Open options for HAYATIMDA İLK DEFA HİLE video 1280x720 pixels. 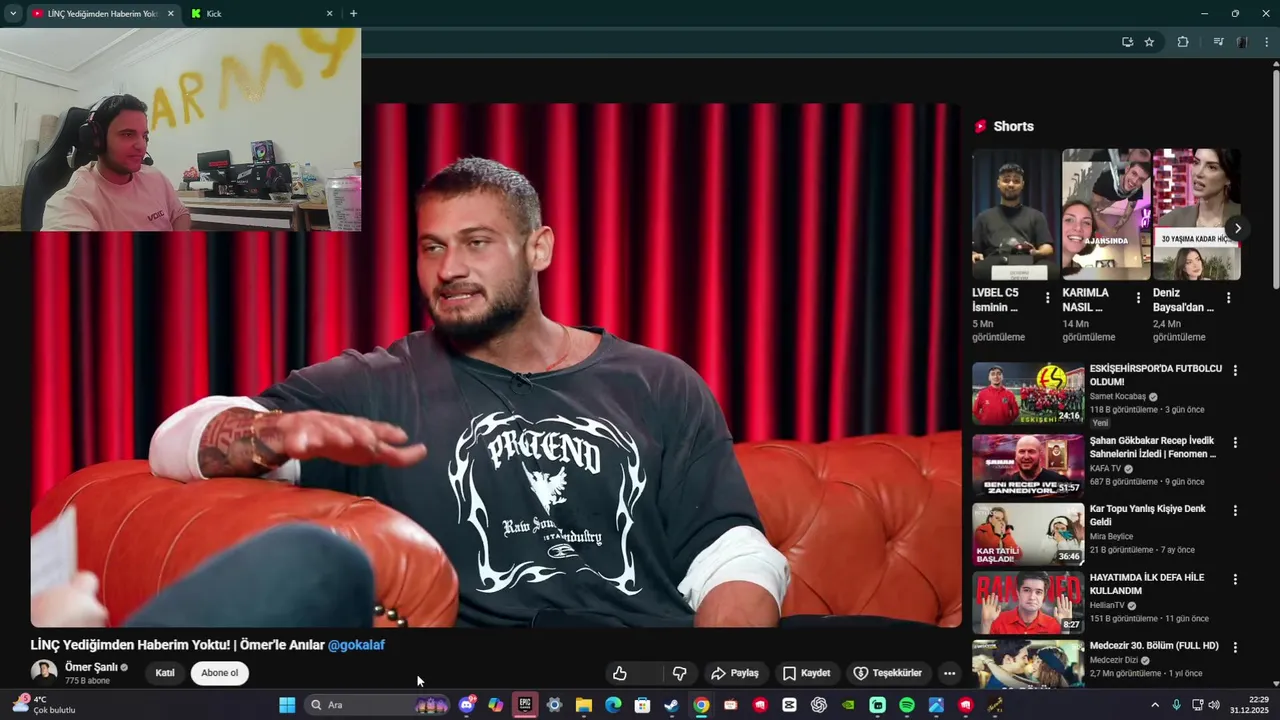(x=1235, y=579)
